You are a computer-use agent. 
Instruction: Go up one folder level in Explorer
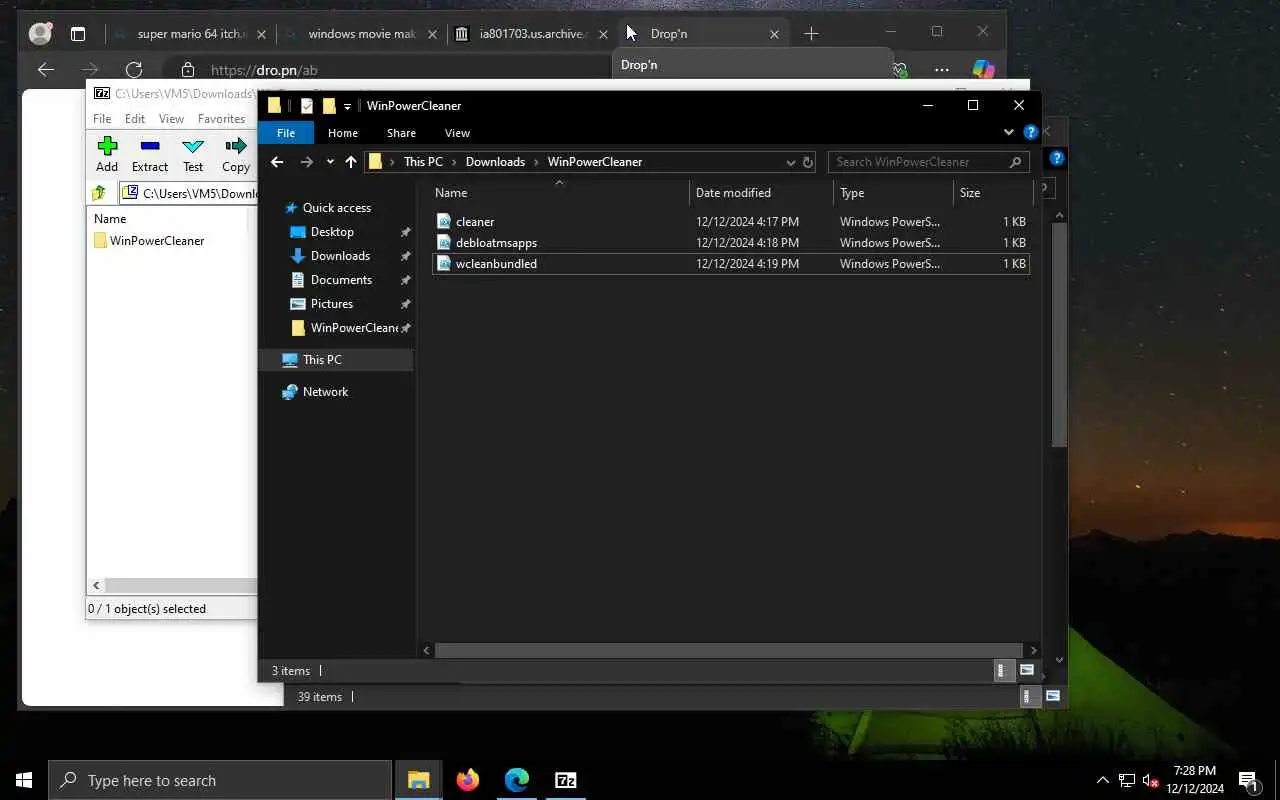351,162
